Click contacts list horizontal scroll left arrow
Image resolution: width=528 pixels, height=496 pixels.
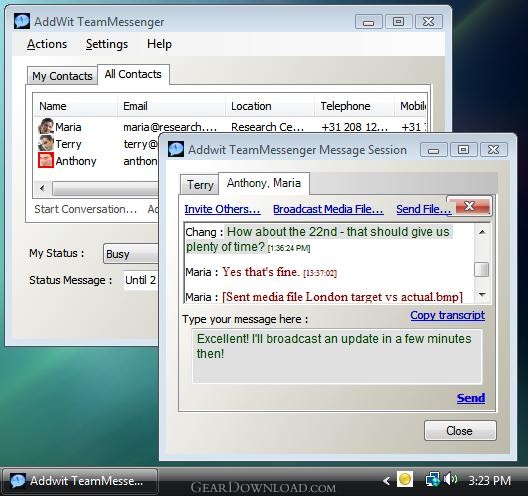tap(42, 188)
